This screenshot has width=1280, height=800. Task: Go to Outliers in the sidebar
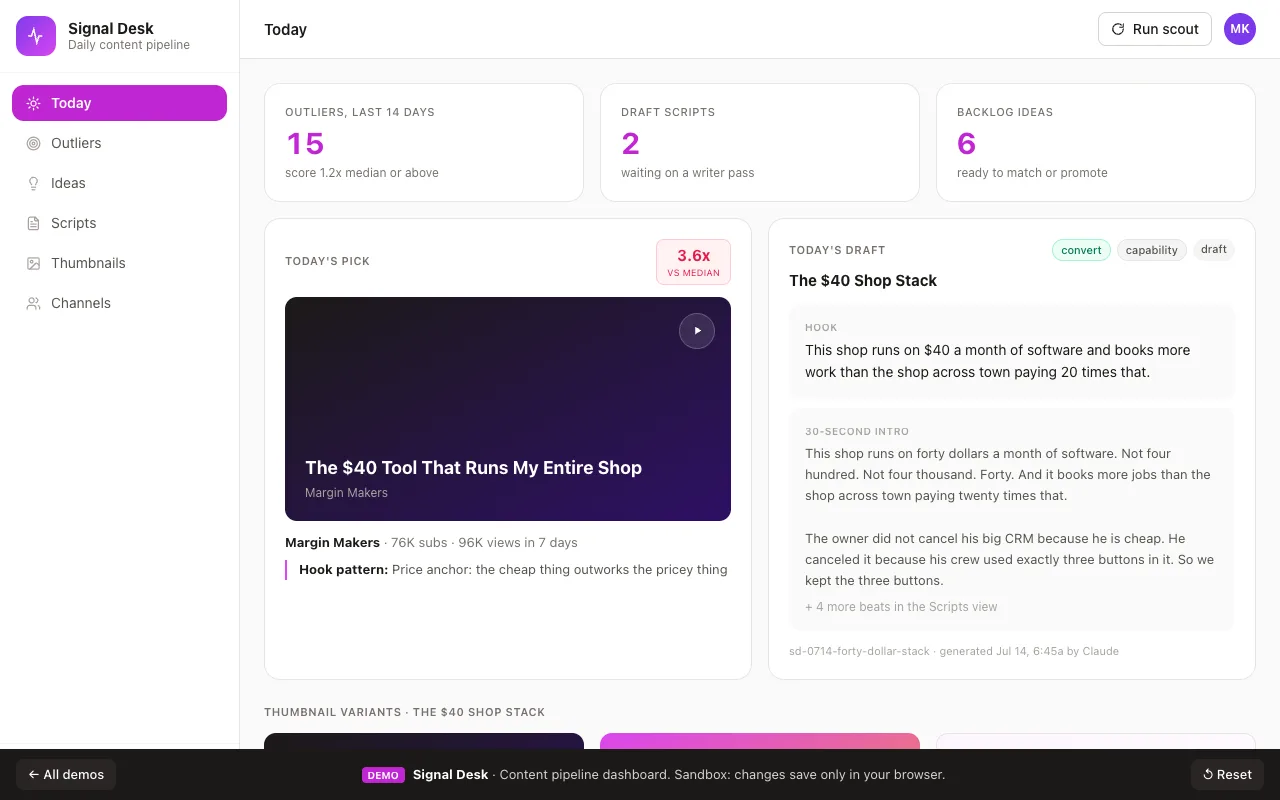pyautogui.click(x=119, y=143)
